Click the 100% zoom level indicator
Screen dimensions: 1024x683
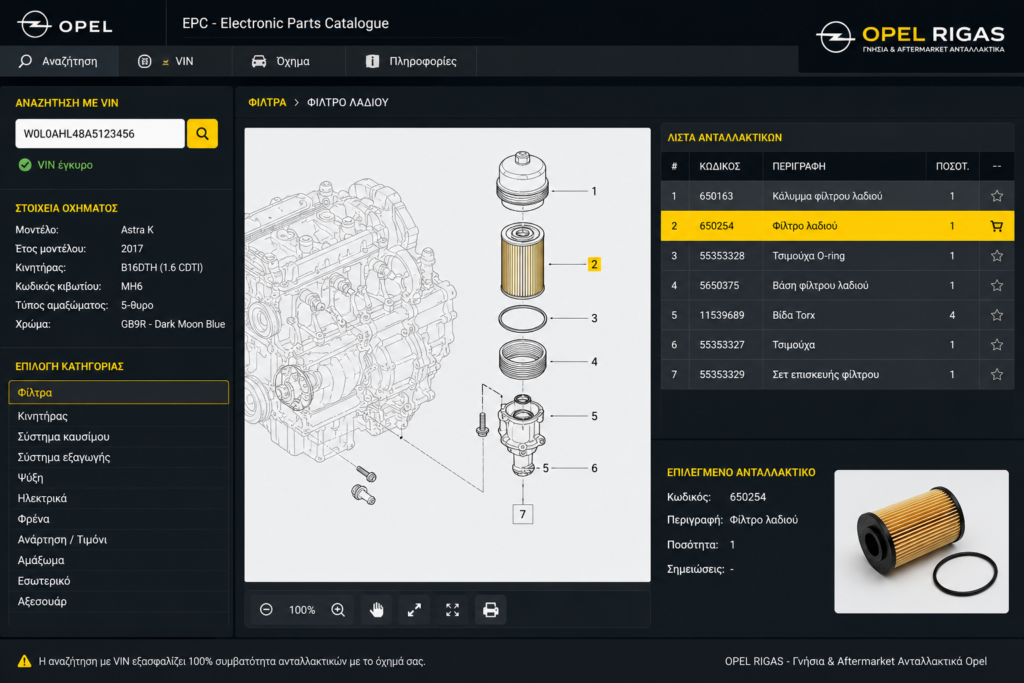(x=302, y=610)
